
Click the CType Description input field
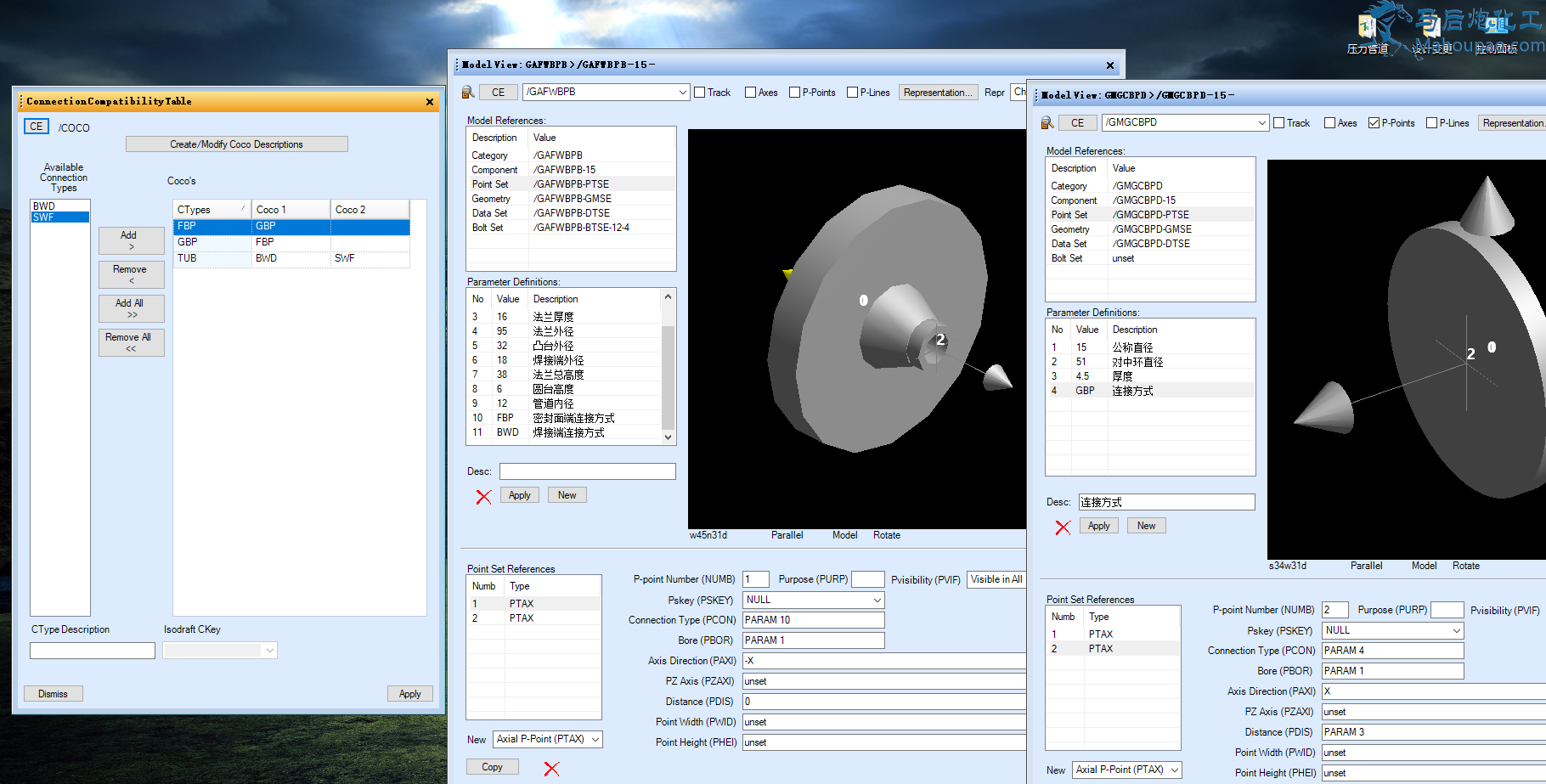[93, 651]
